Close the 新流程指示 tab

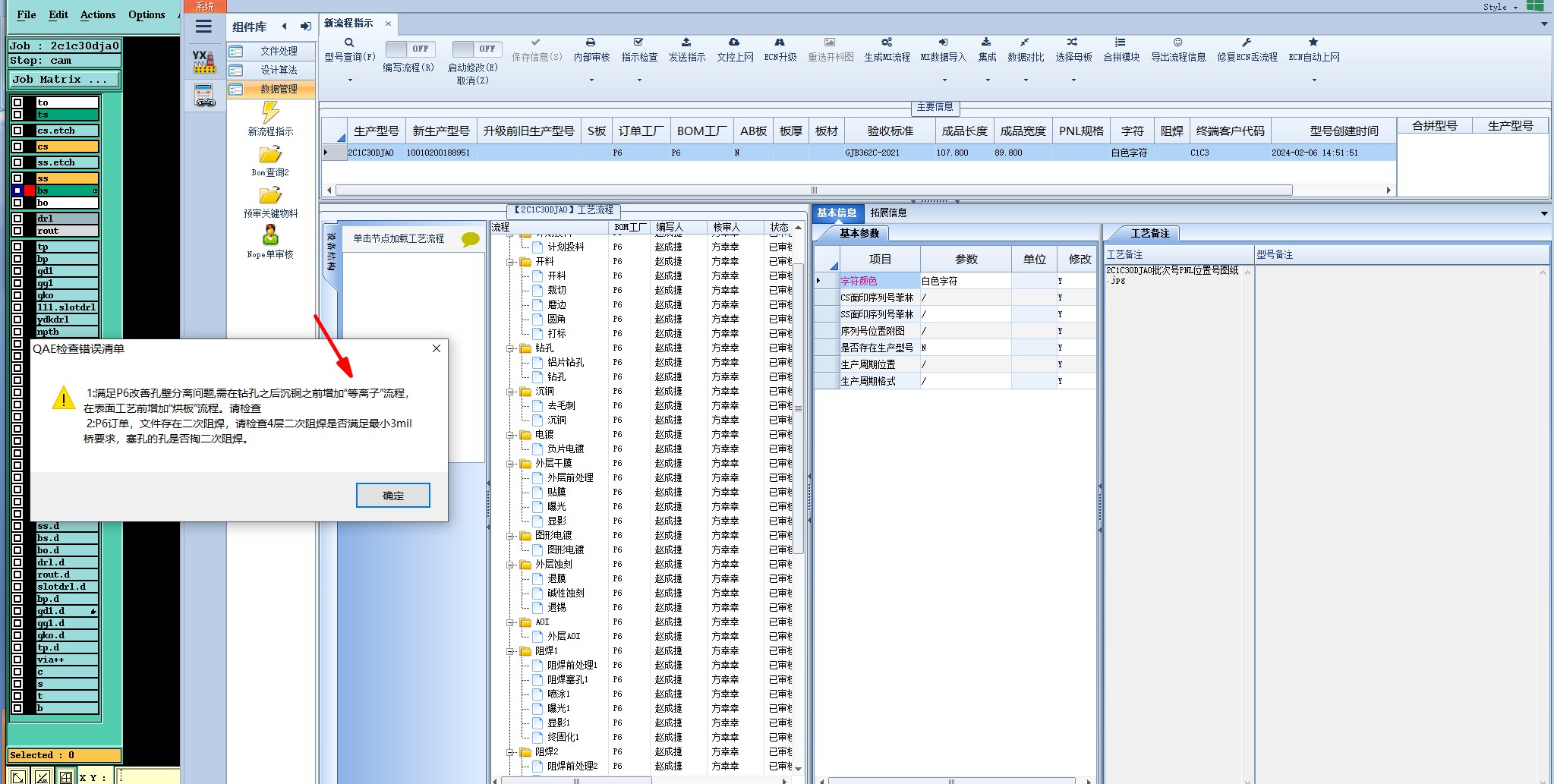pyautogui.click(x=388, y=24)
